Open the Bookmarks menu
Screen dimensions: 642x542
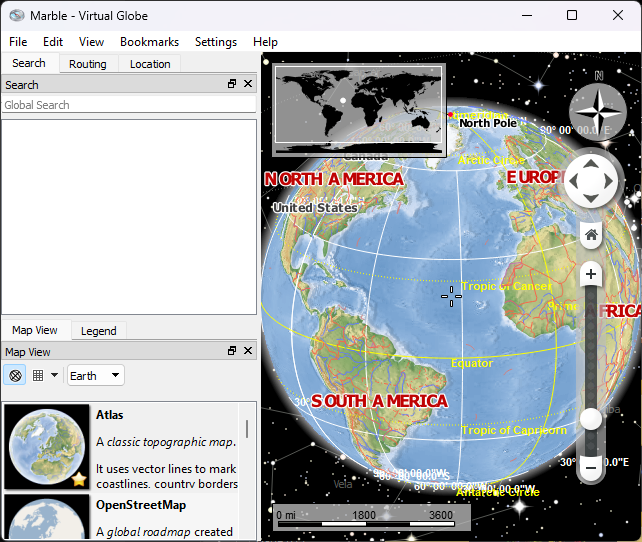click(149, 42)
